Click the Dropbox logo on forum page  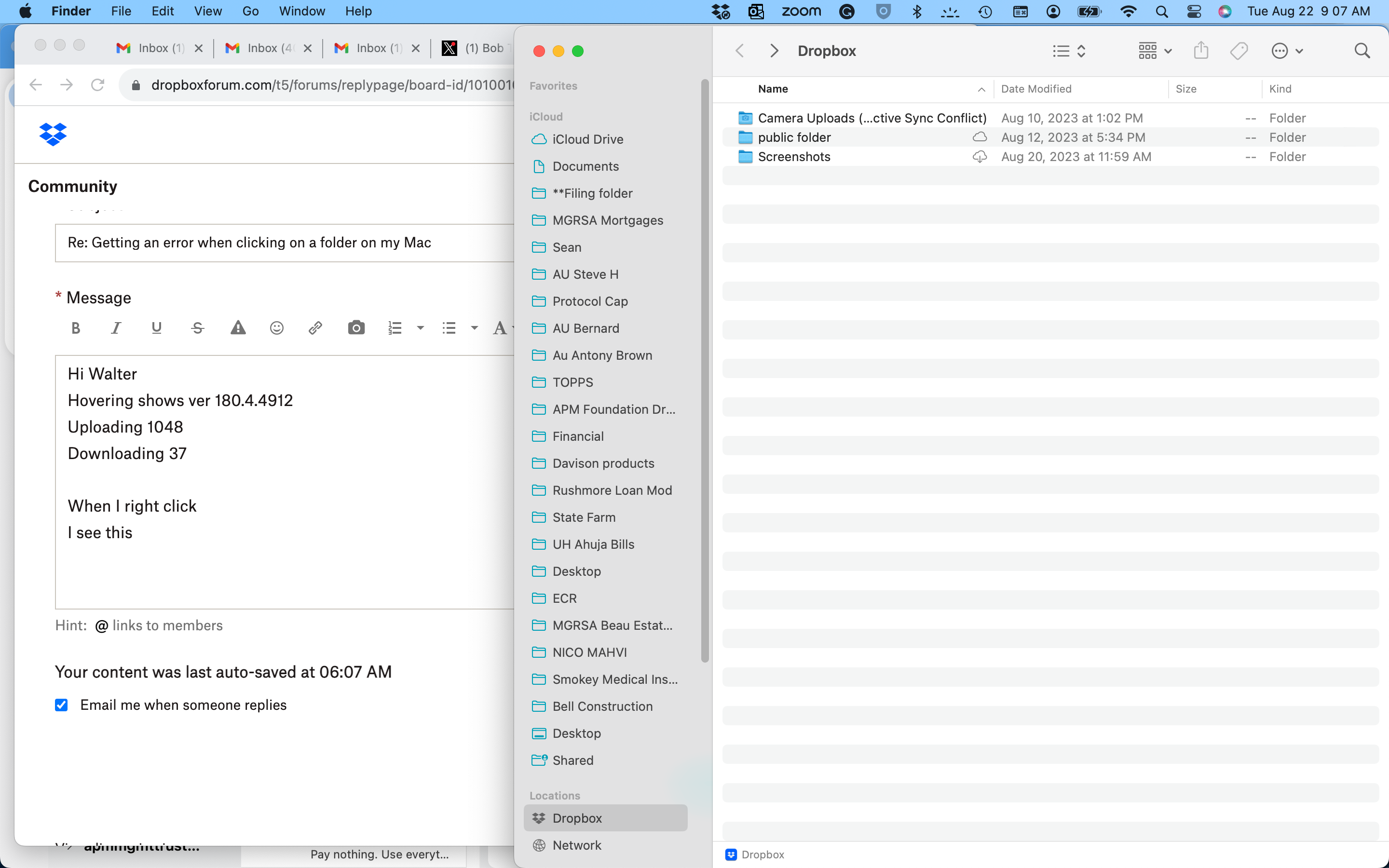click(x=53, y=134)
